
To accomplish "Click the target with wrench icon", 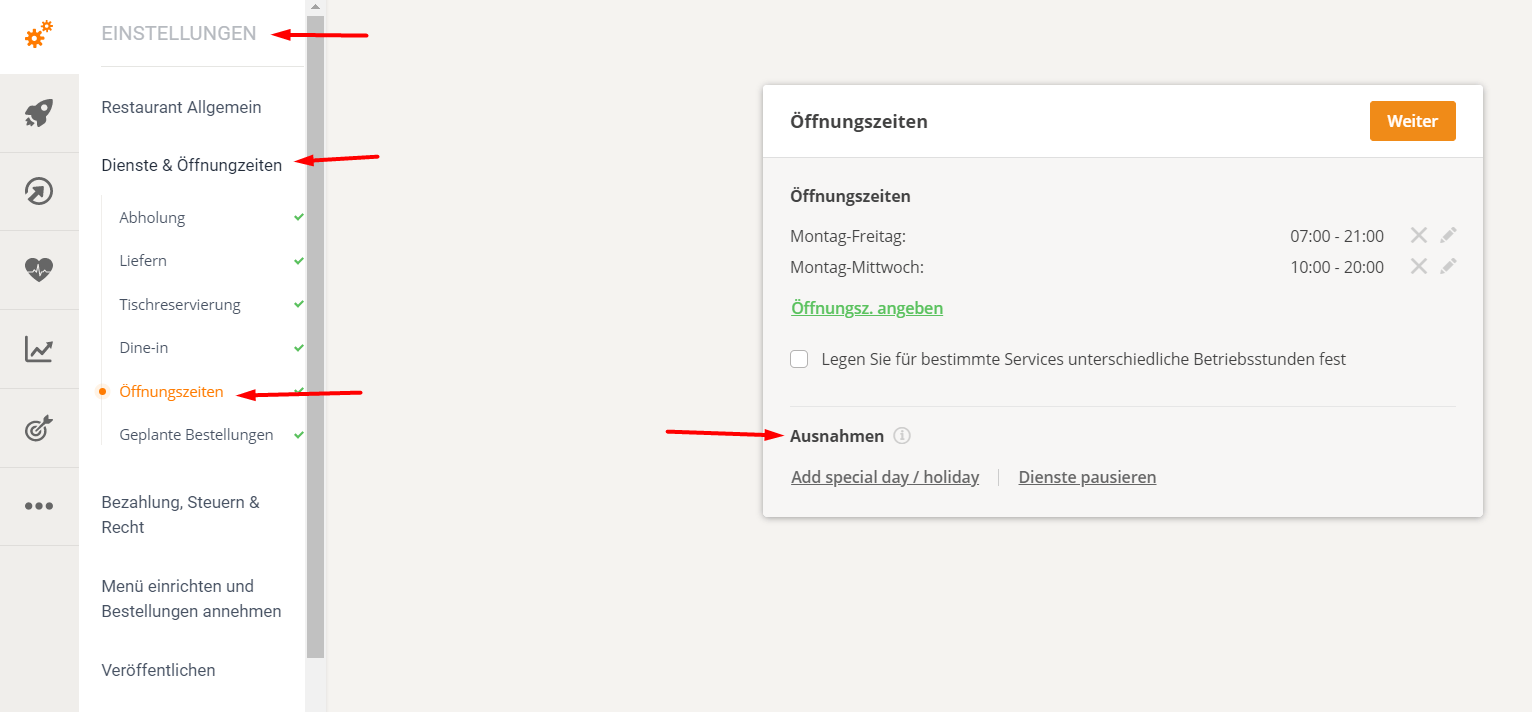I will (39, 428).
